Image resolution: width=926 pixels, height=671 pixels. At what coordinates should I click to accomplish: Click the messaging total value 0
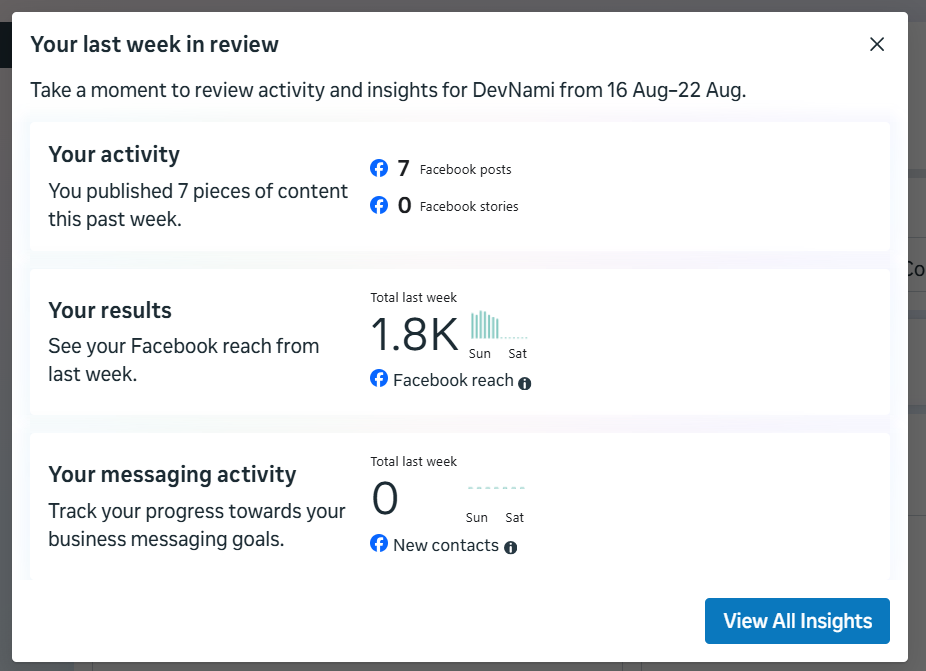(x=385, y=498)
